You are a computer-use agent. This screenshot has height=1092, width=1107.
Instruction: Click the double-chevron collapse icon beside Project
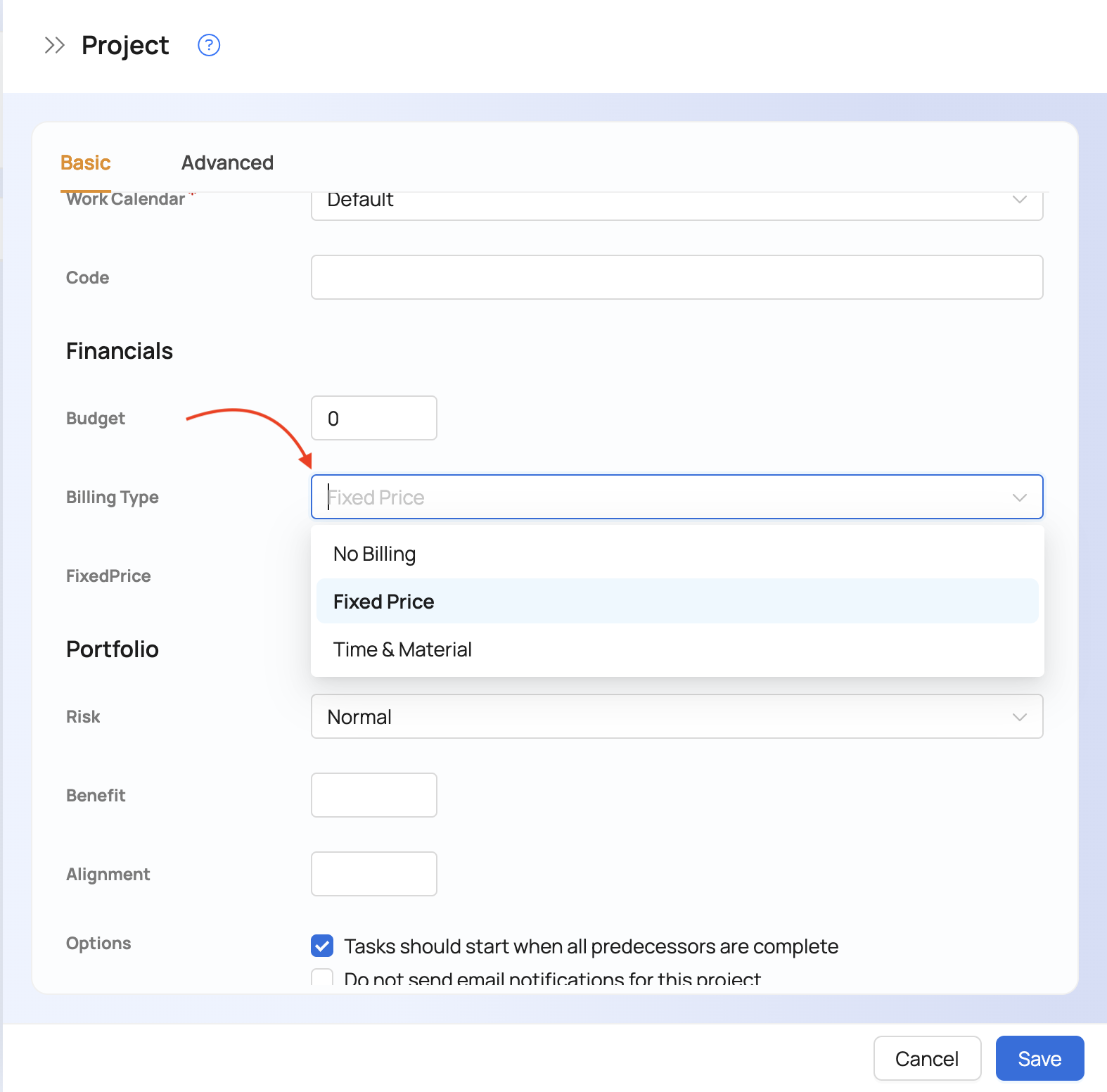click(54, 46)
